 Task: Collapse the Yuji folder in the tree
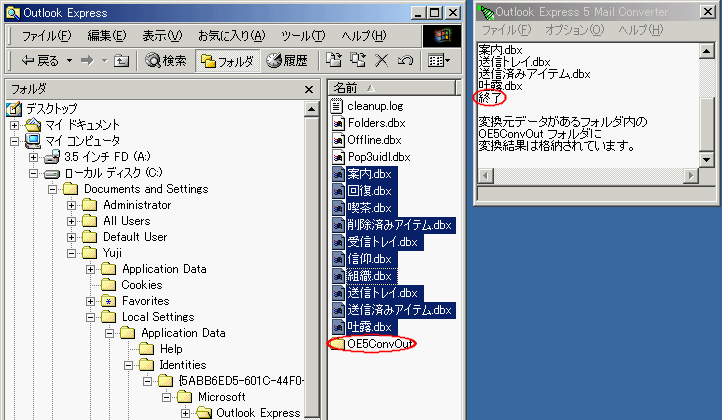click(73, 253)
